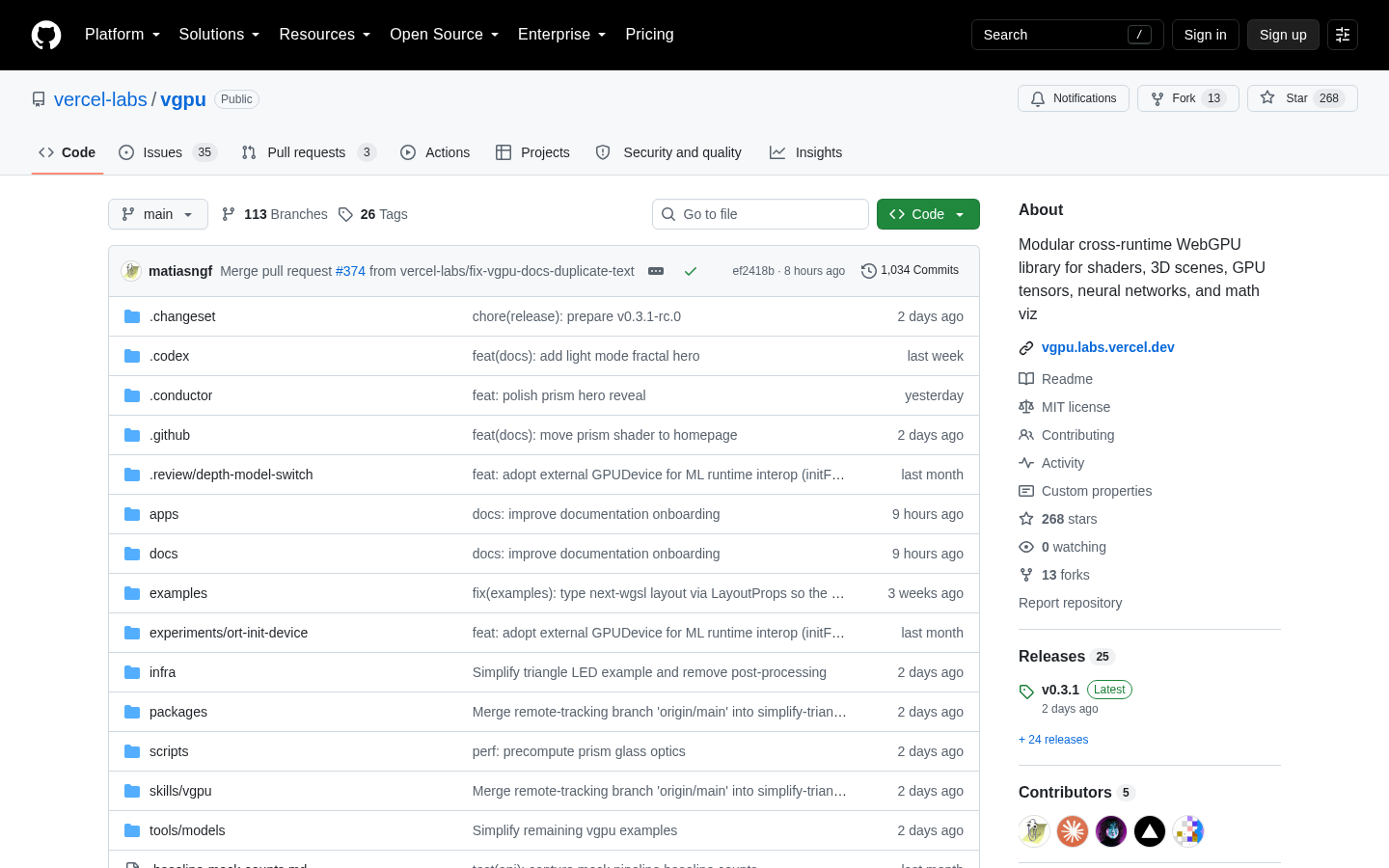The image size is (1389, 868).
Task: Star the vgpu repository
Action: 1302,98
